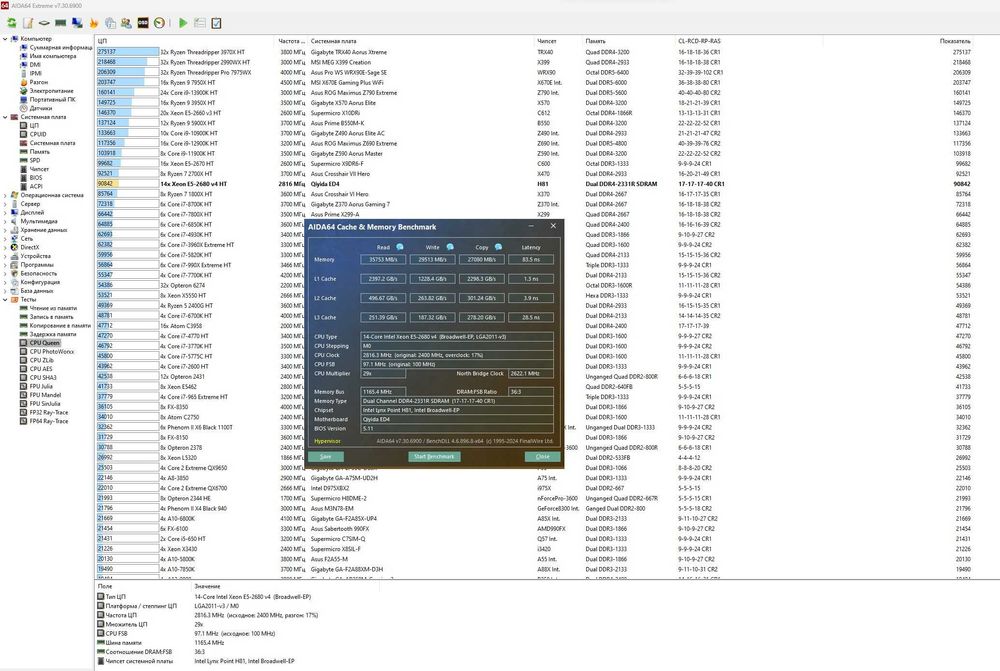Click the green Refresh arrows toolbar icon
Screen dimensions: 1000x671
point(11,23)
